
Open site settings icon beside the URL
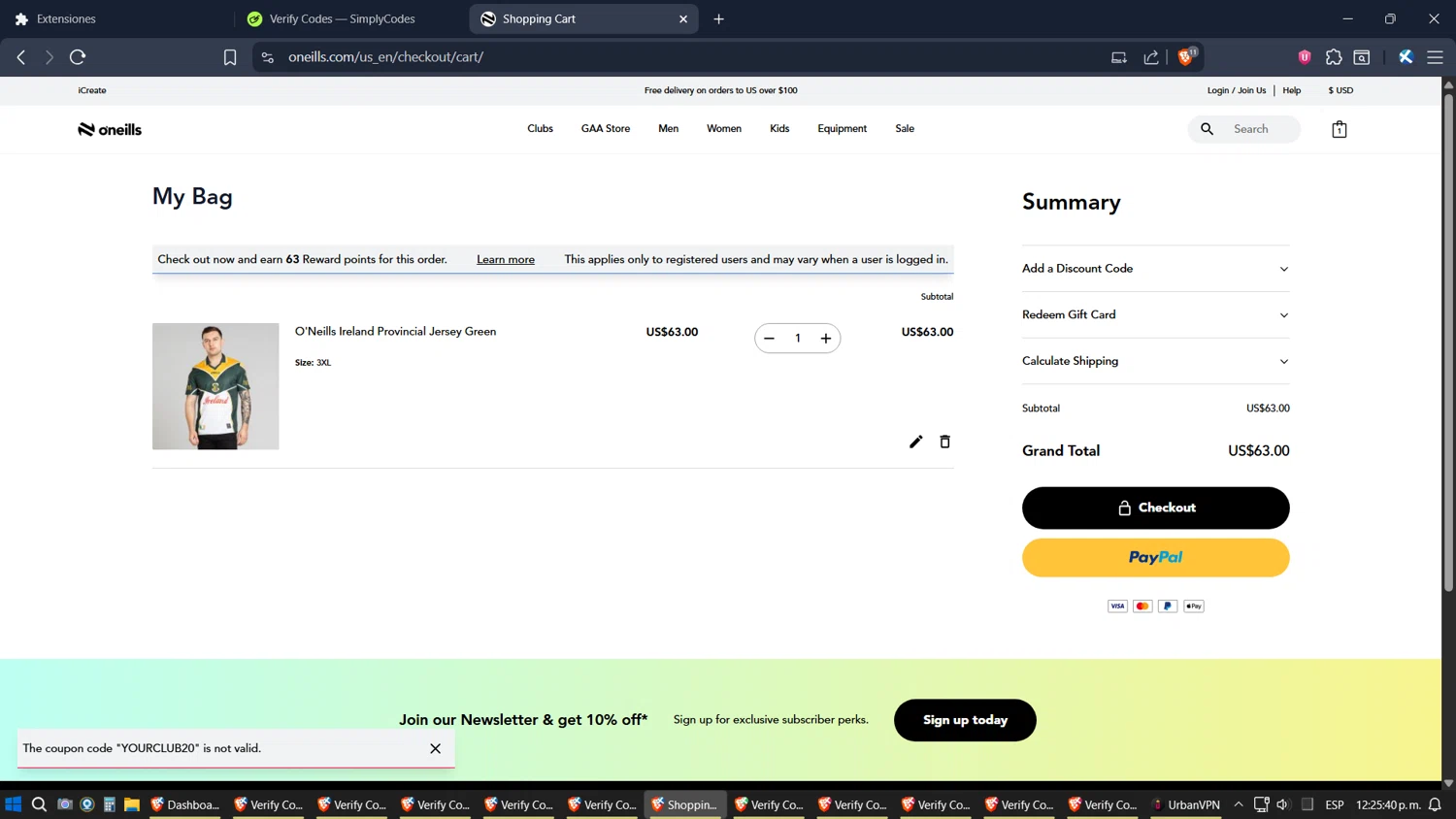(268, 57)
